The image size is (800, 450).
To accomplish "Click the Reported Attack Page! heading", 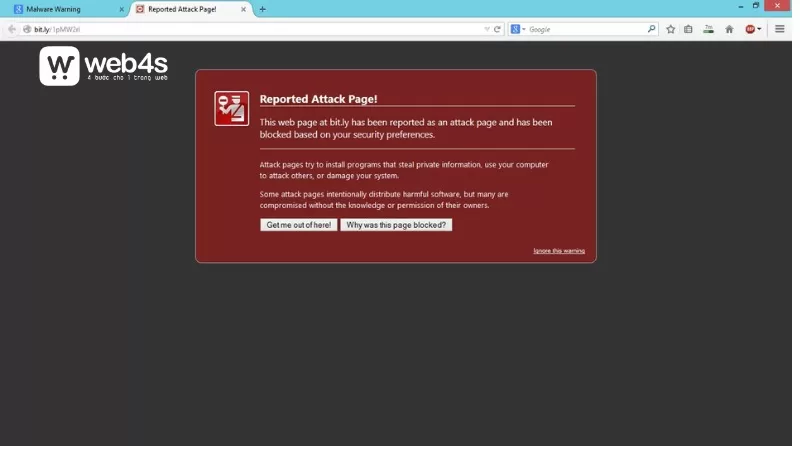I will coord(318,99).
